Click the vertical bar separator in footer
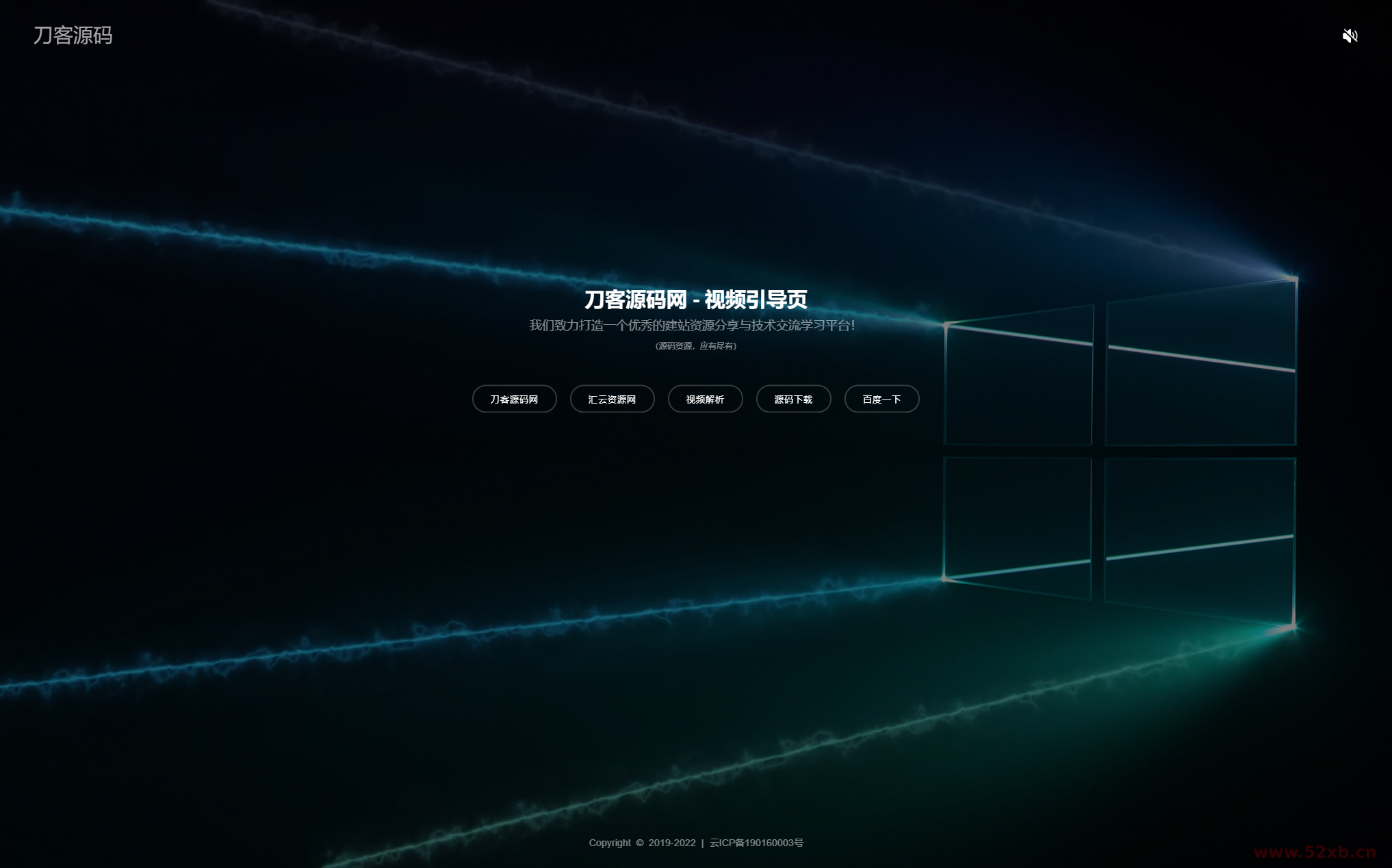Image resolution: width=1392 pixels, height=868 pixels. pos(702,843)
